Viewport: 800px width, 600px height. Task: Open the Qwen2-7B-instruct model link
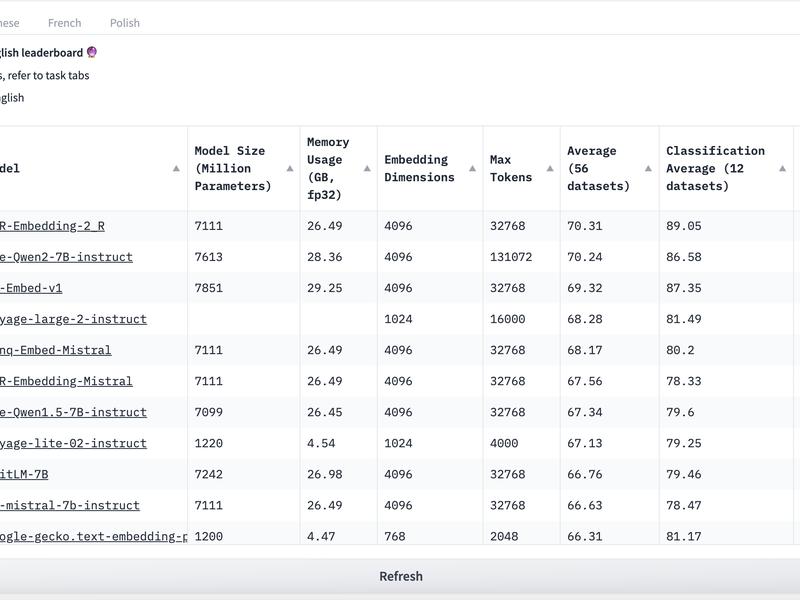(x=66, y=257)
